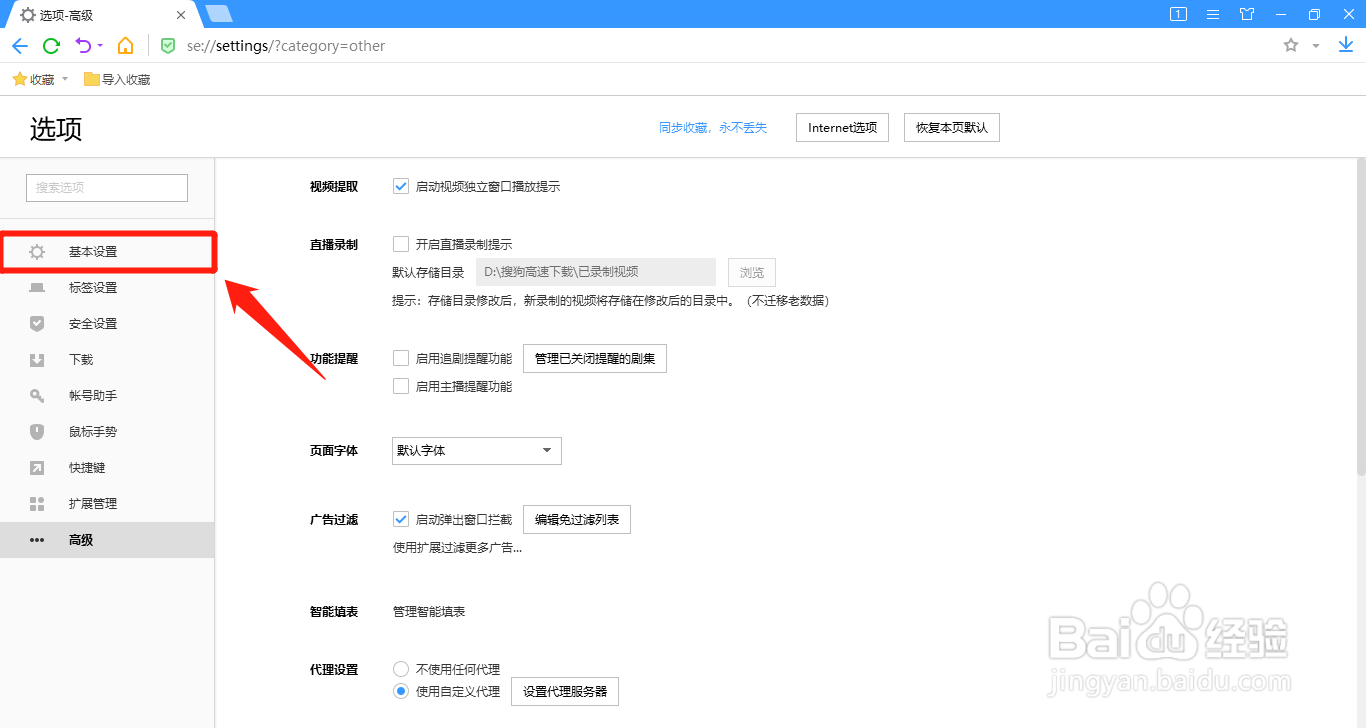Image resolution: width=1366 pixels, height=728 pixels.
Task: Select the 不使用任何代理 radio option
Action: [x=400, y=669]
